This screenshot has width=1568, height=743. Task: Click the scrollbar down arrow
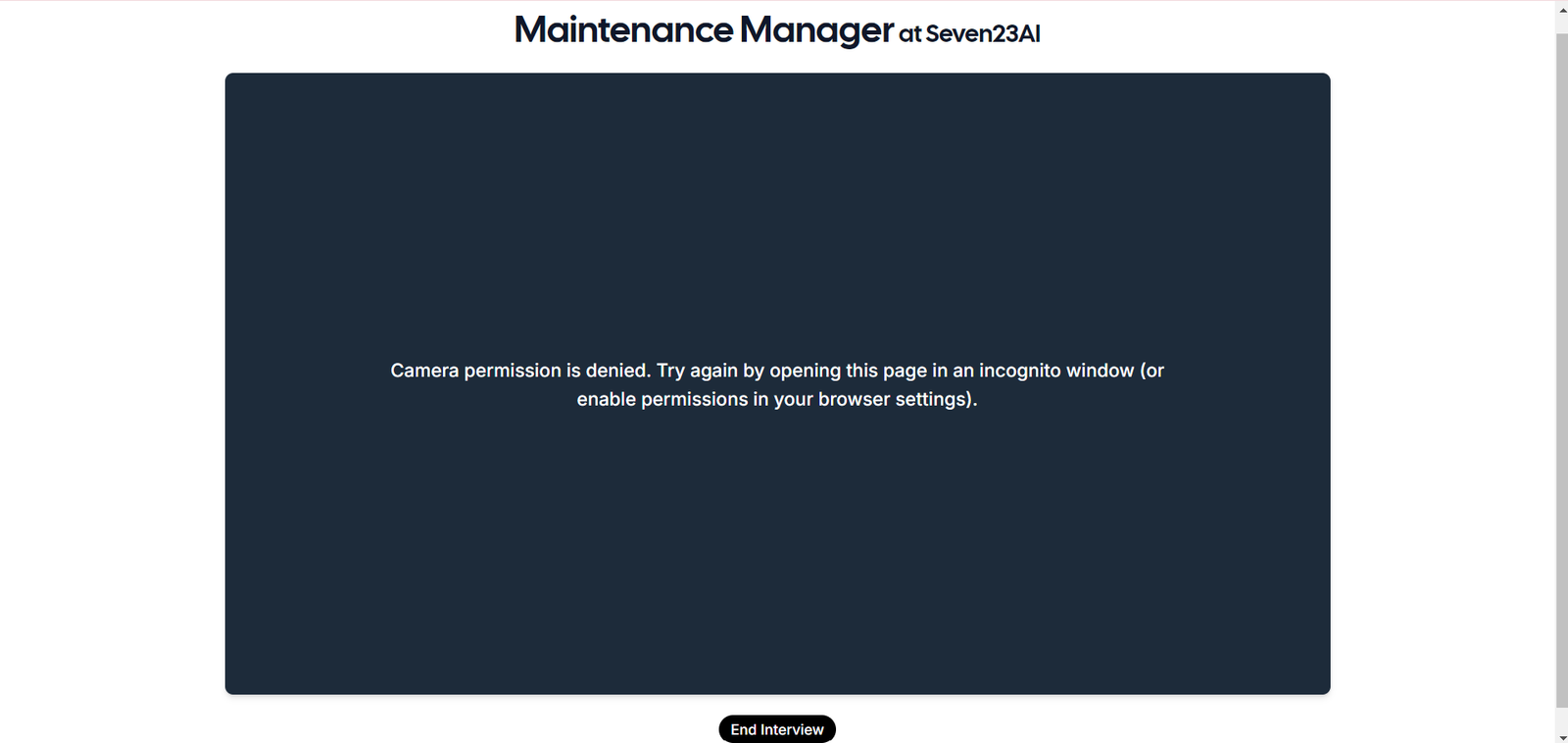[1561, 736]
